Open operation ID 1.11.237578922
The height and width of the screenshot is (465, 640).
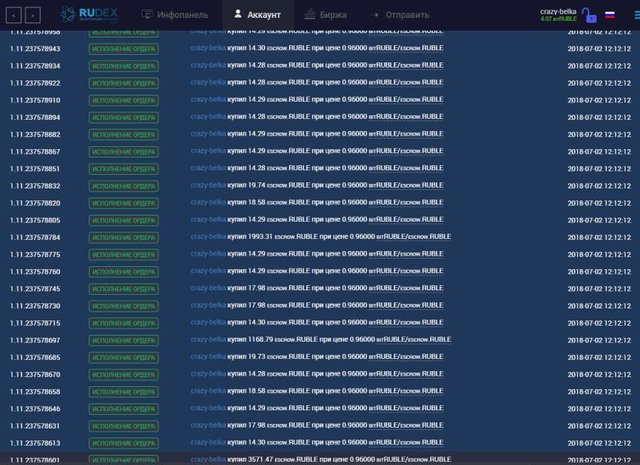pos(35,83)
